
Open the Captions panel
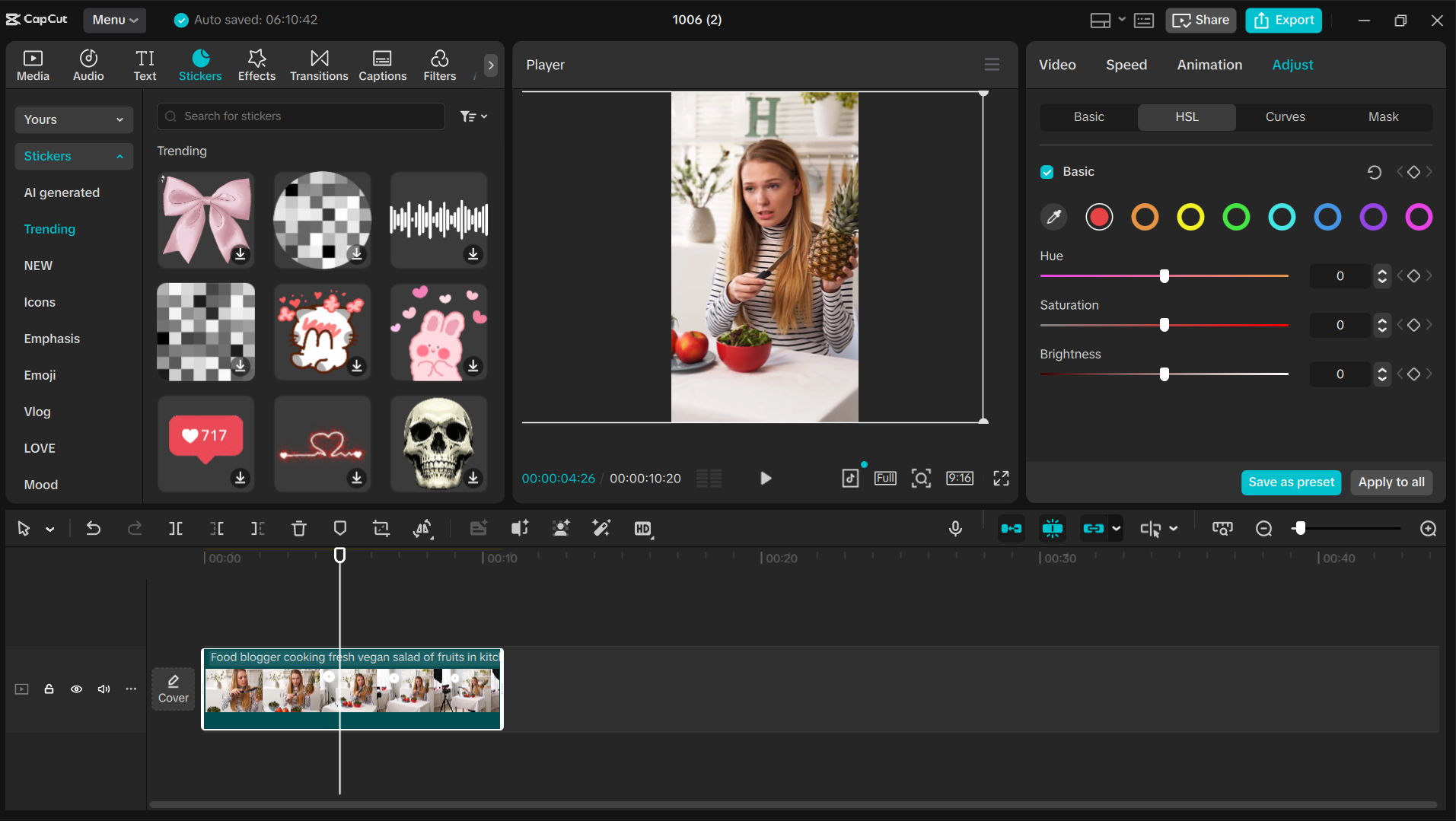[x=382, y=65]
